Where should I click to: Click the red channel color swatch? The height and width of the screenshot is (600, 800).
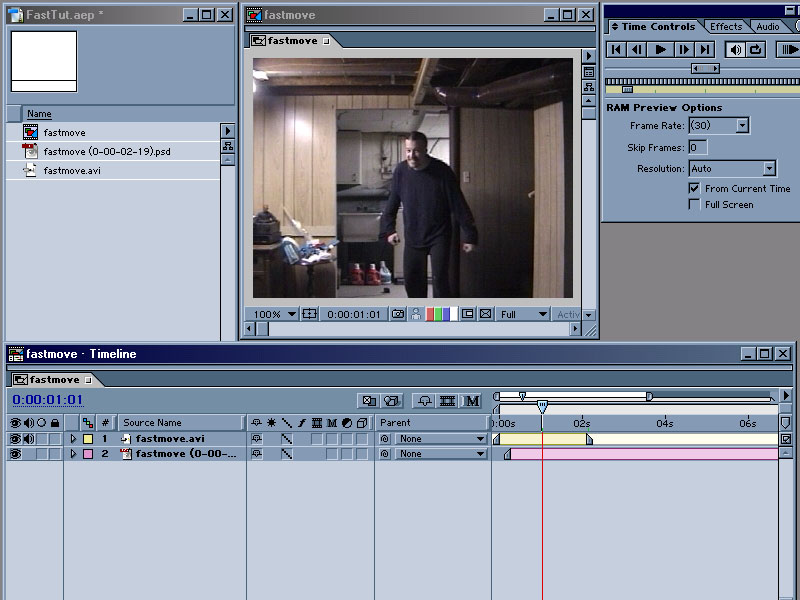coord(431,314)
